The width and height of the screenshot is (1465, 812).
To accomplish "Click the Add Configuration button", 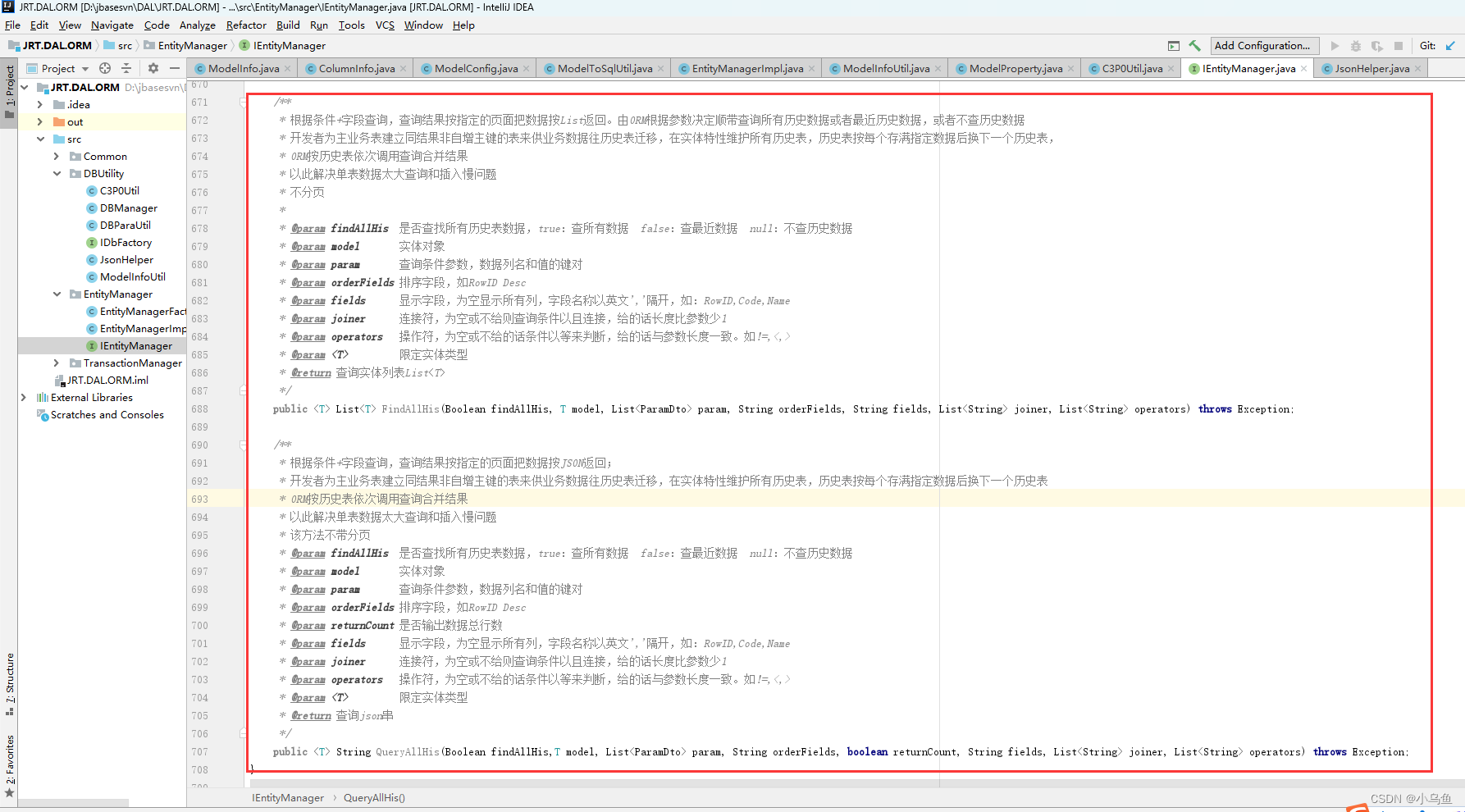I will [1265, 46].
